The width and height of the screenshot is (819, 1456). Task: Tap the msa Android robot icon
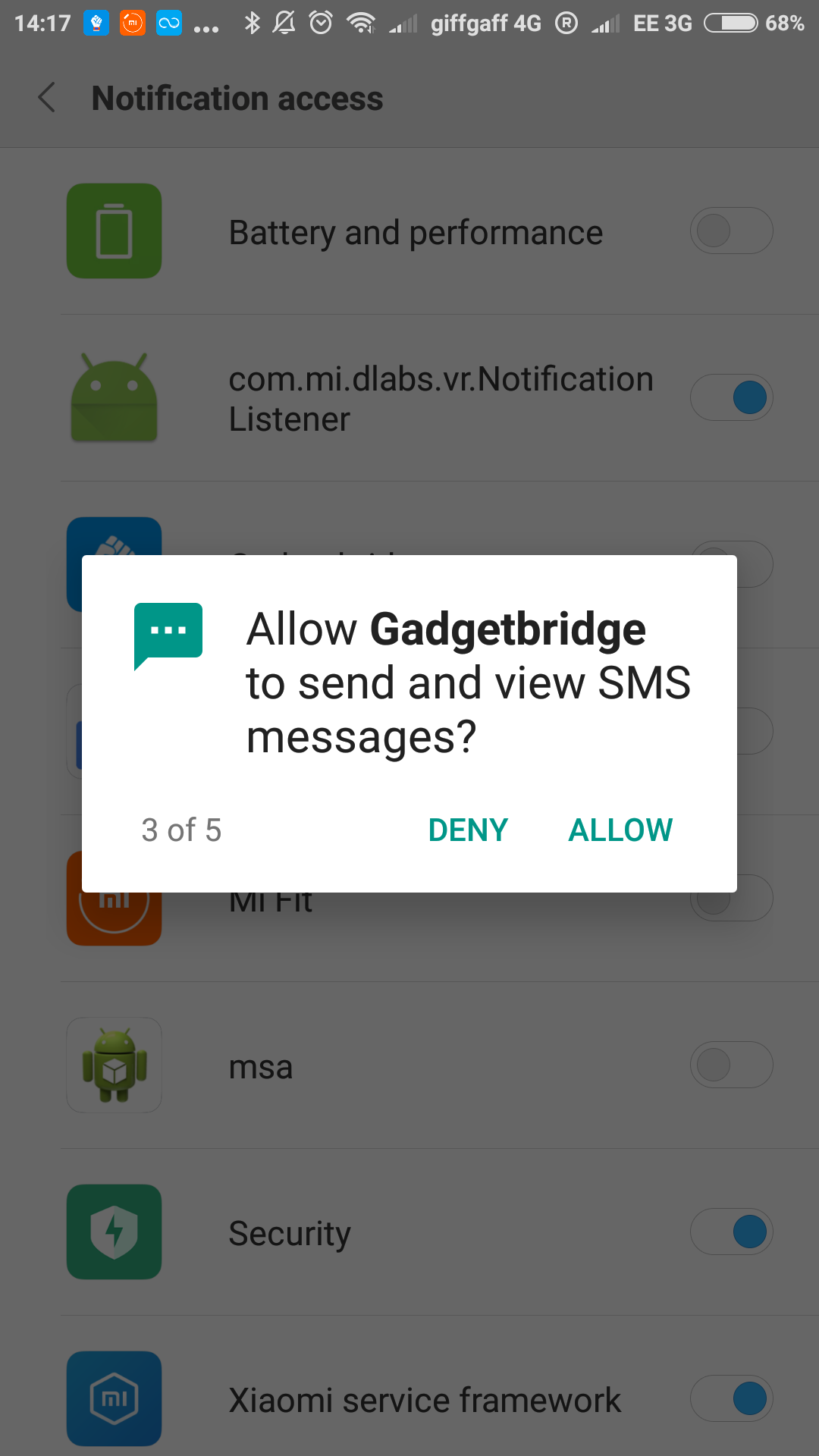(114, 1065)
